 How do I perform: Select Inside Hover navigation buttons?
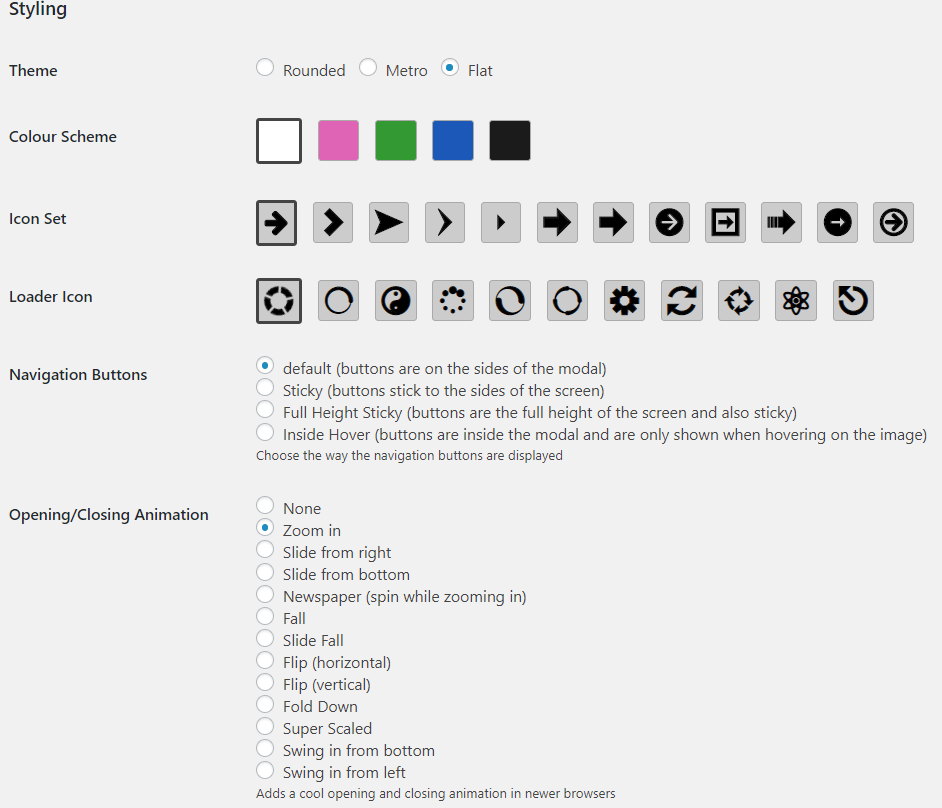coord(265,432)
